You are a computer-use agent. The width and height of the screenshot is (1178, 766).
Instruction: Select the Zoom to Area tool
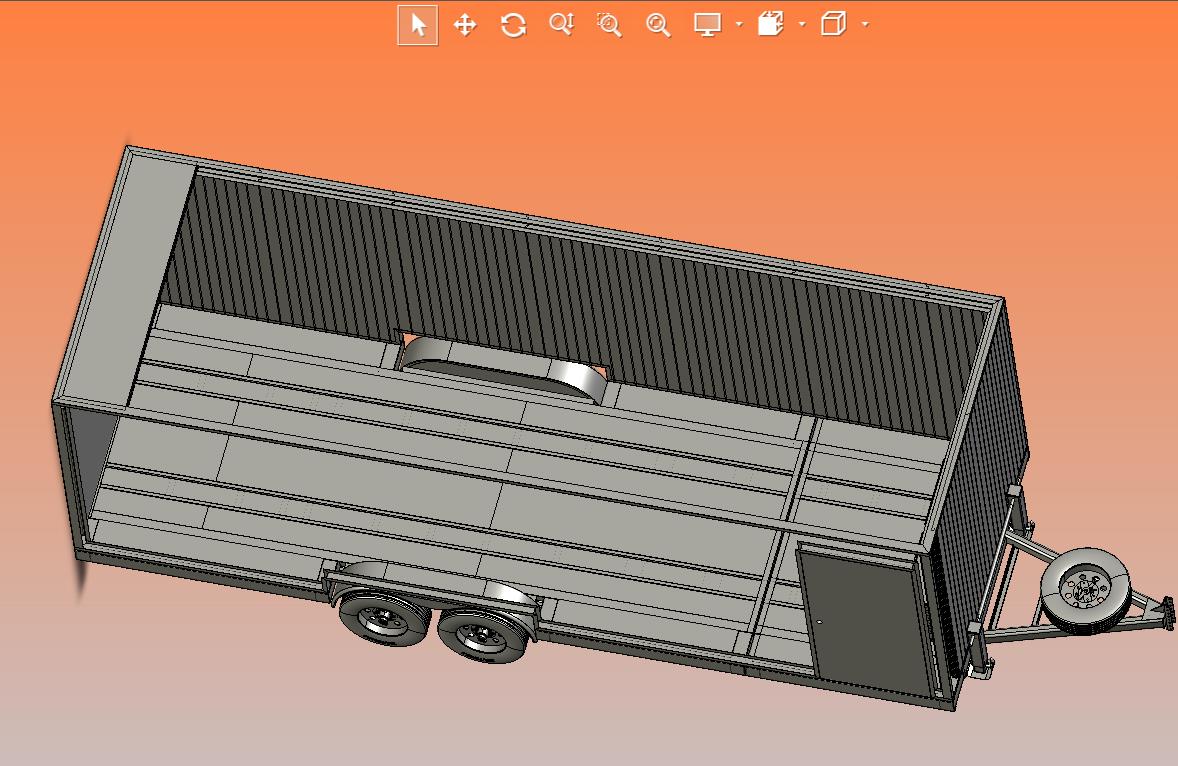[609, 25]
